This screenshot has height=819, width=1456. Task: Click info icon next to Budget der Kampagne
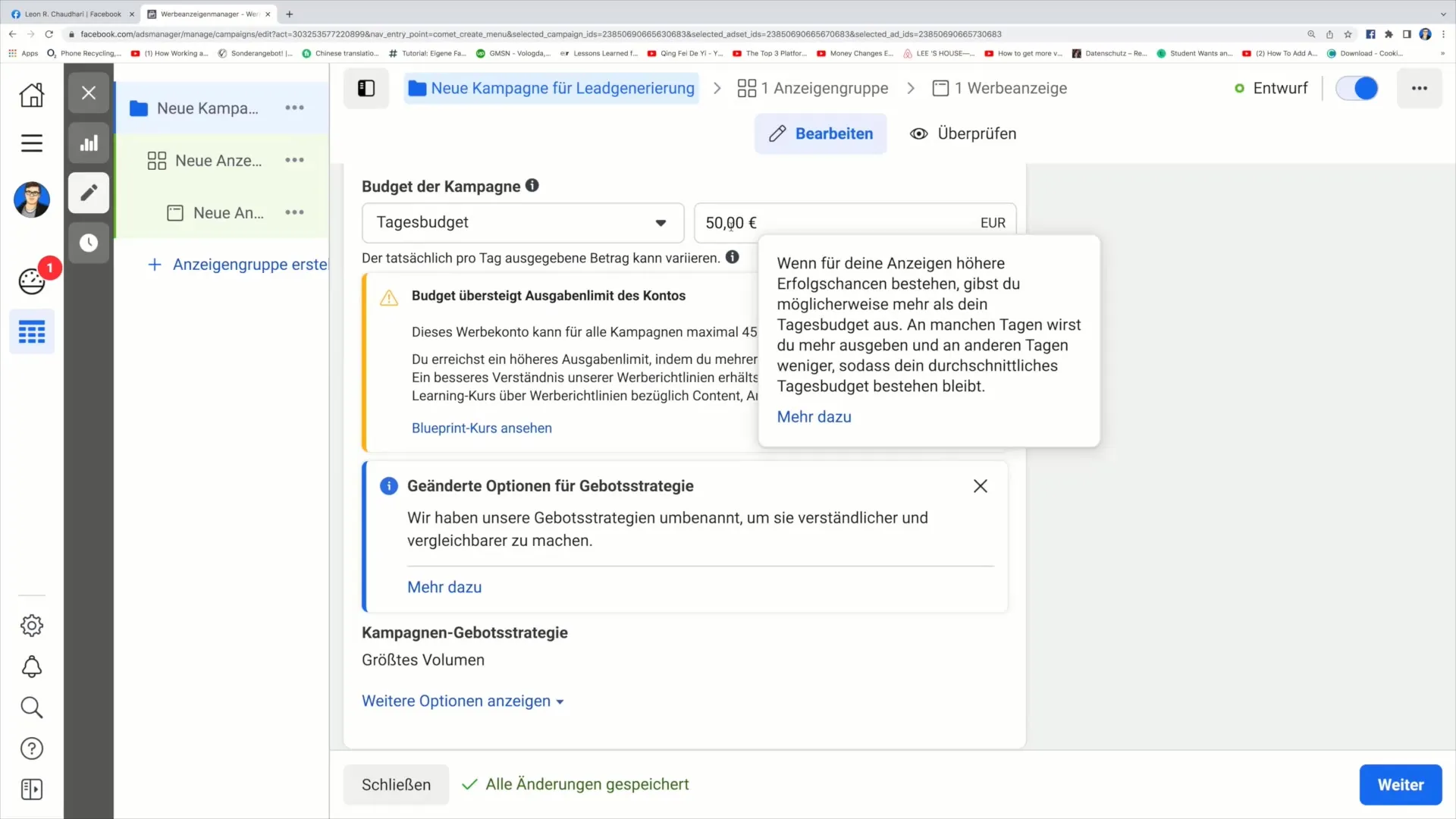532,185
